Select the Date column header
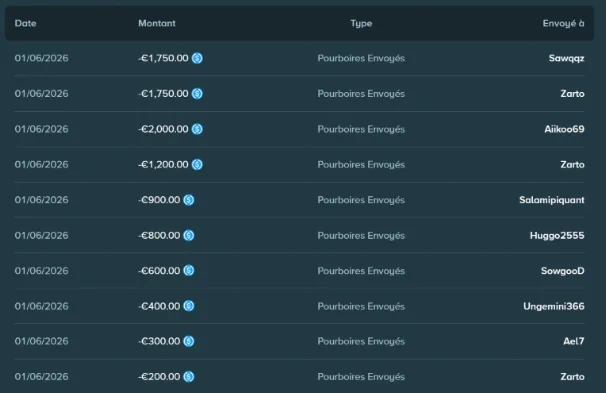Image resolution: width=606 pixels, height=393 pixels. pyautogui.click(x=26, y=23)
